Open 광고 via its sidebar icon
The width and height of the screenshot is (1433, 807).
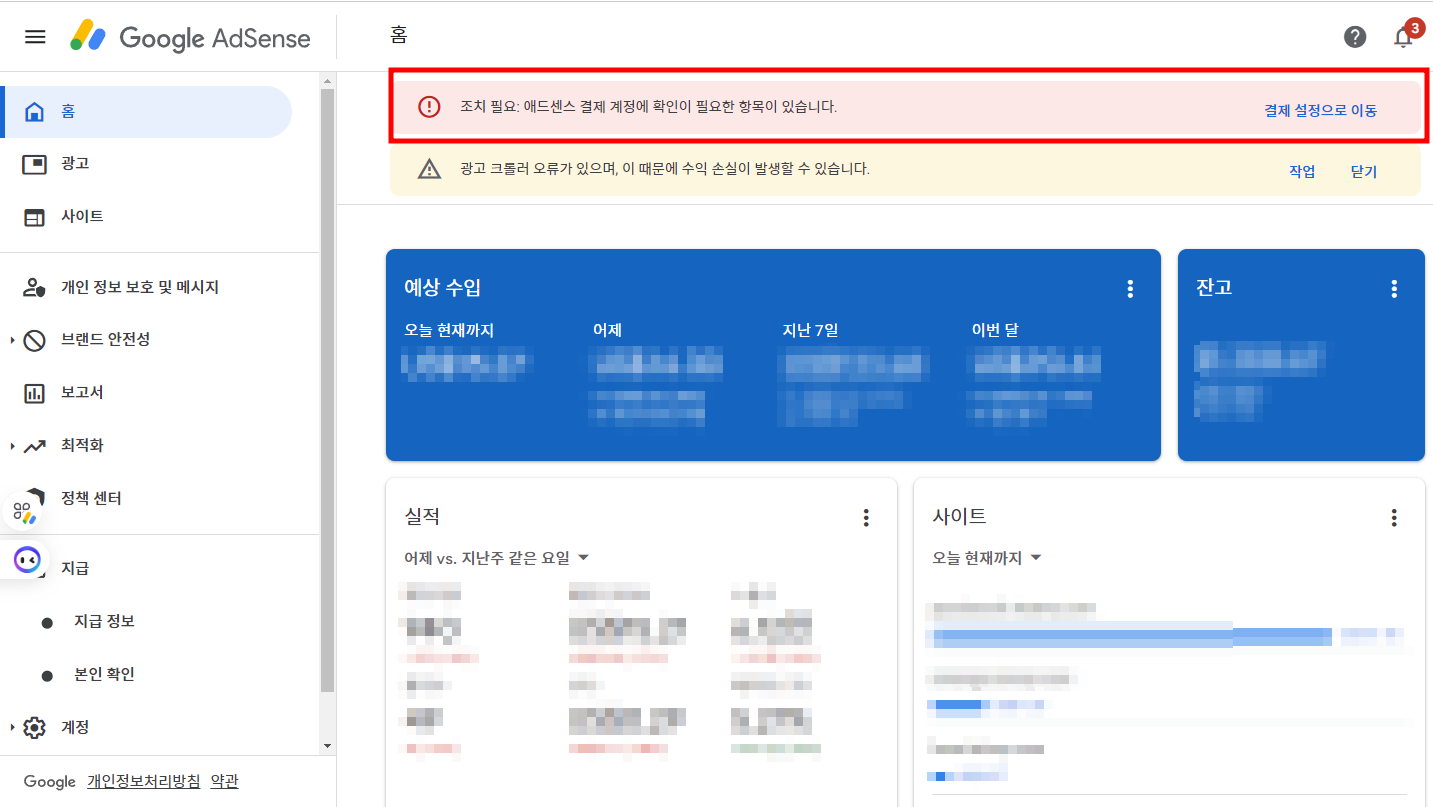tap(35, 163)
